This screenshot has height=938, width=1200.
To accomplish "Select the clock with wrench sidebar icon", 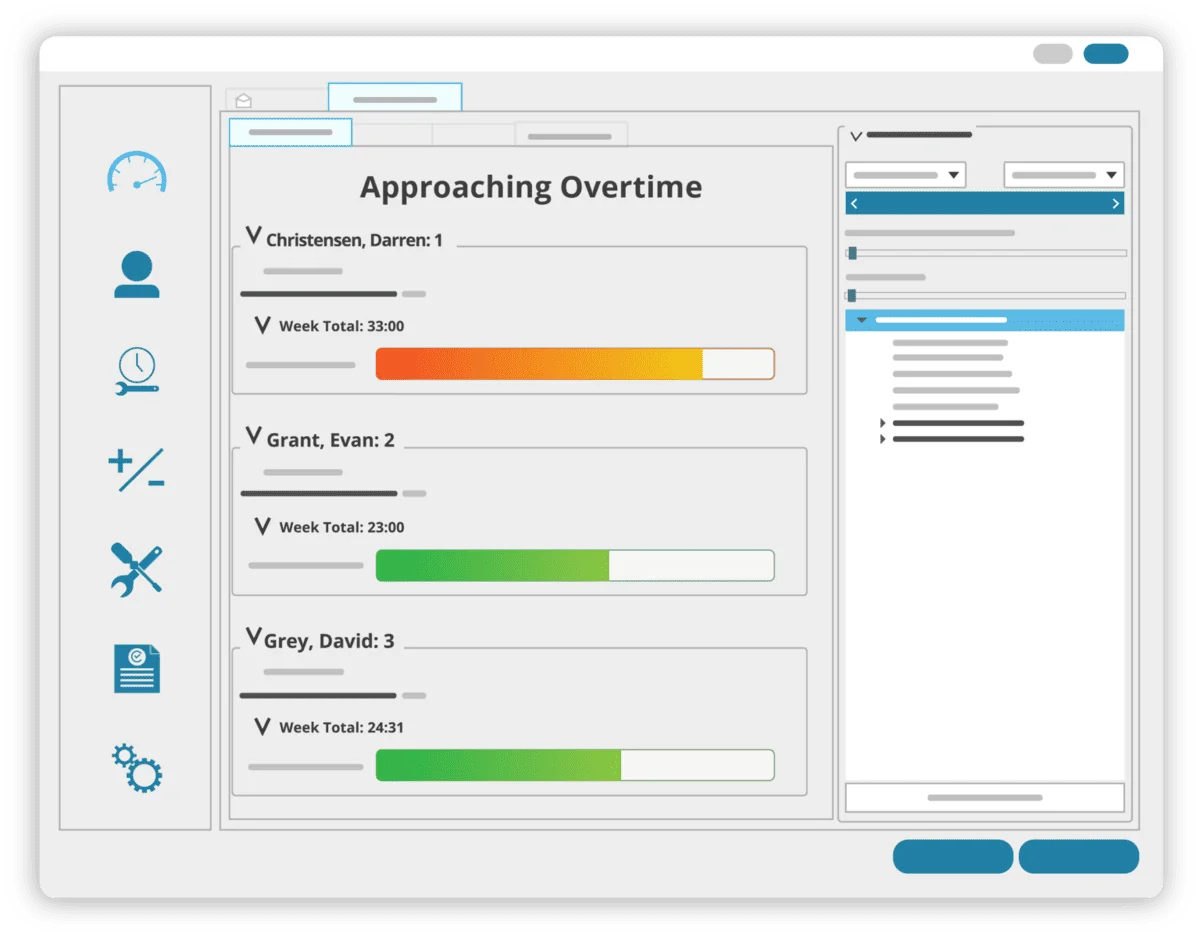I will pyautogui.click(x=137, y=372).
